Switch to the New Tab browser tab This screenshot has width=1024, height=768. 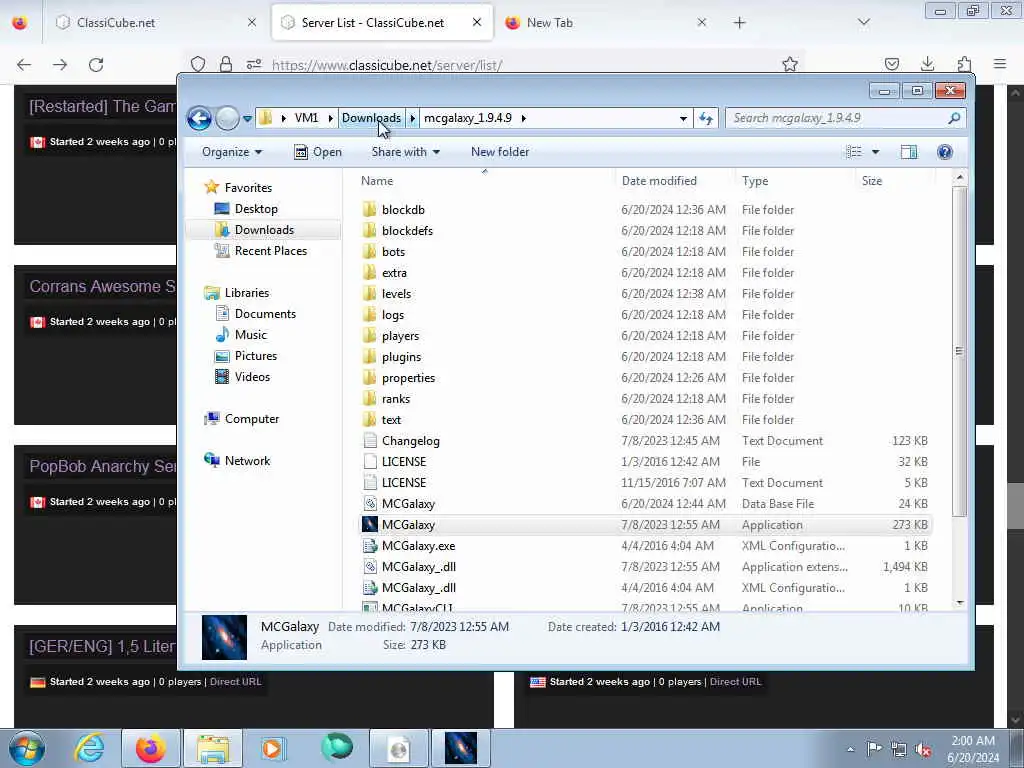(605, 23)
